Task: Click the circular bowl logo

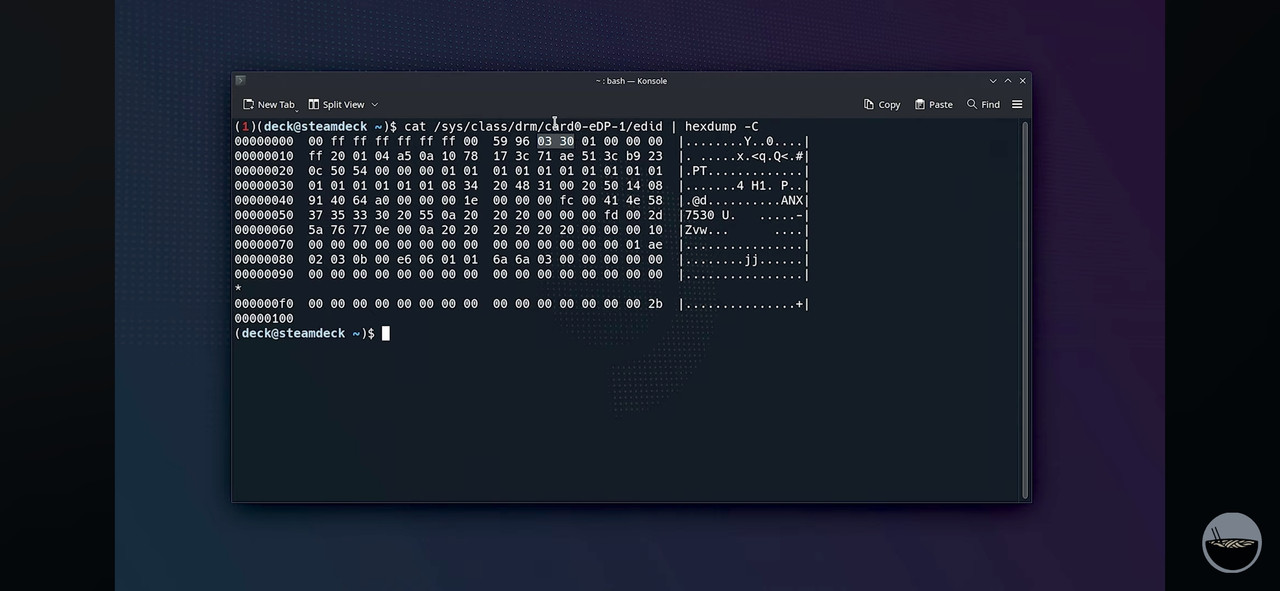Action: pos(1232,542)
